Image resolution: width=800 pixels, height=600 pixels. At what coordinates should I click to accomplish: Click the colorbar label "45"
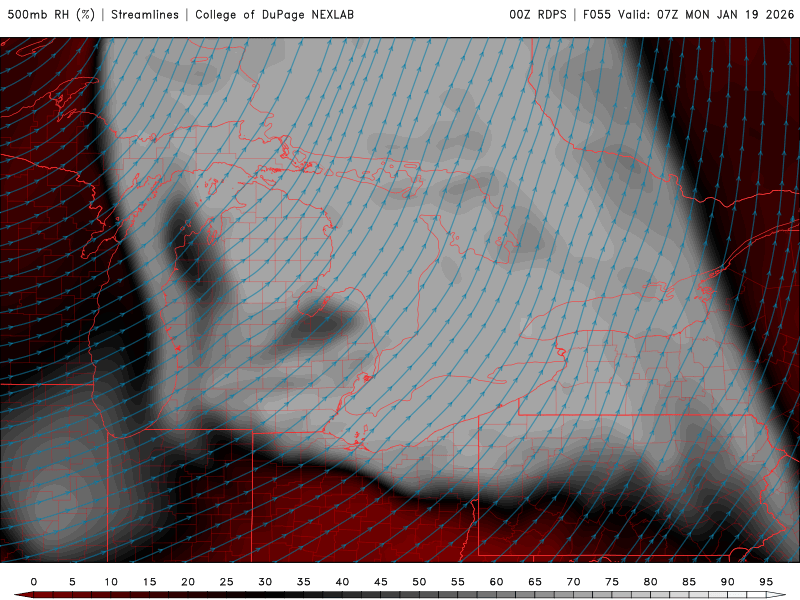381,582
